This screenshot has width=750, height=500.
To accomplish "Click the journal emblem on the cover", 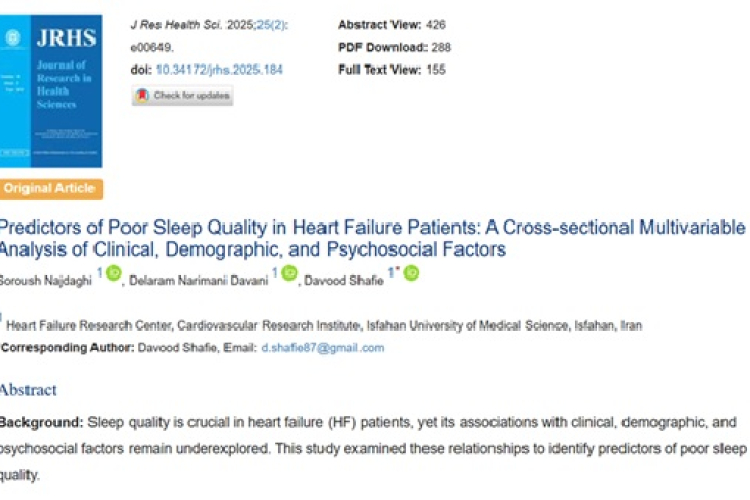I will pos(13,37).
